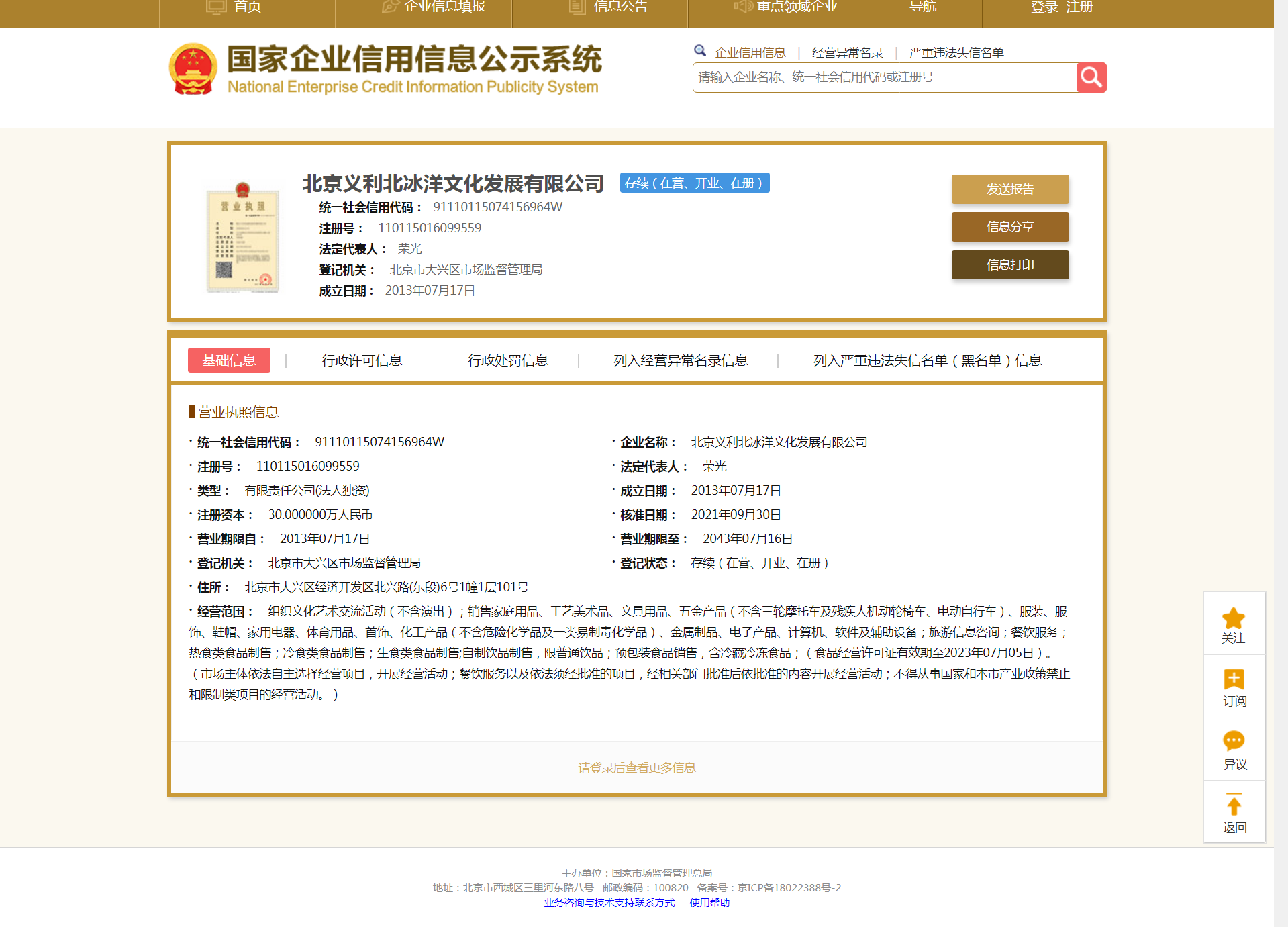1288x927 pixels.
Task: Click the header 登记机关 value 北京市大兴区市场监督管理局
Action: click(466, 270)
